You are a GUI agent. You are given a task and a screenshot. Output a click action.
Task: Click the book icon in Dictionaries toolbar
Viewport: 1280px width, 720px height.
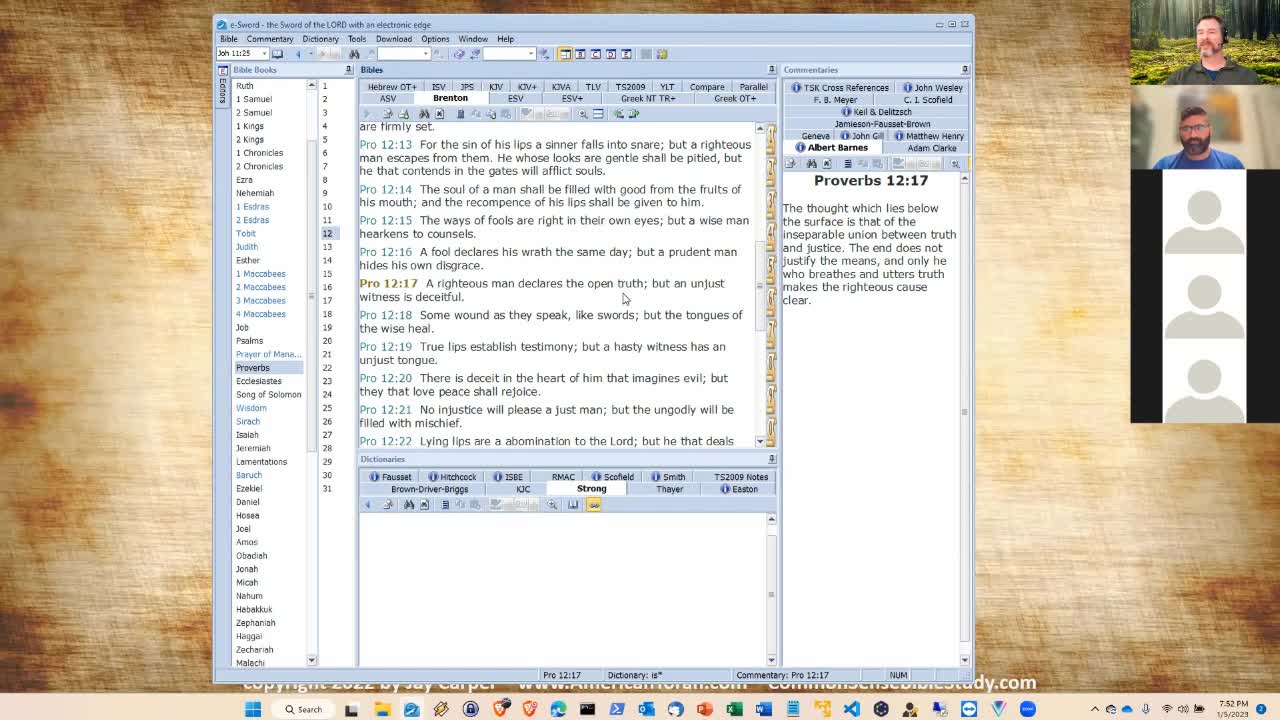point(573,505)
